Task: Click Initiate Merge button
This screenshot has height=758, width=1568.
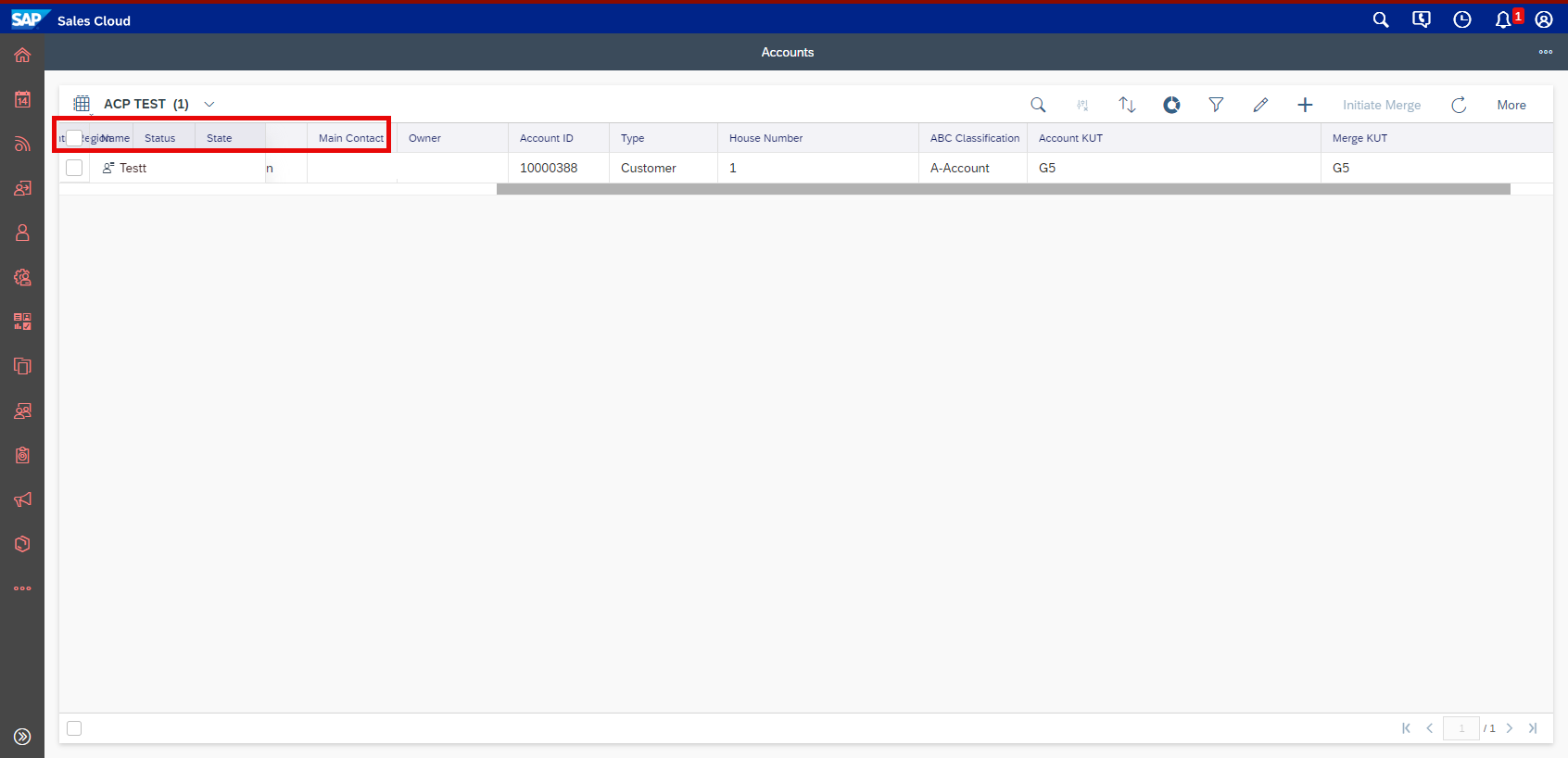Action: [1382, 105]
